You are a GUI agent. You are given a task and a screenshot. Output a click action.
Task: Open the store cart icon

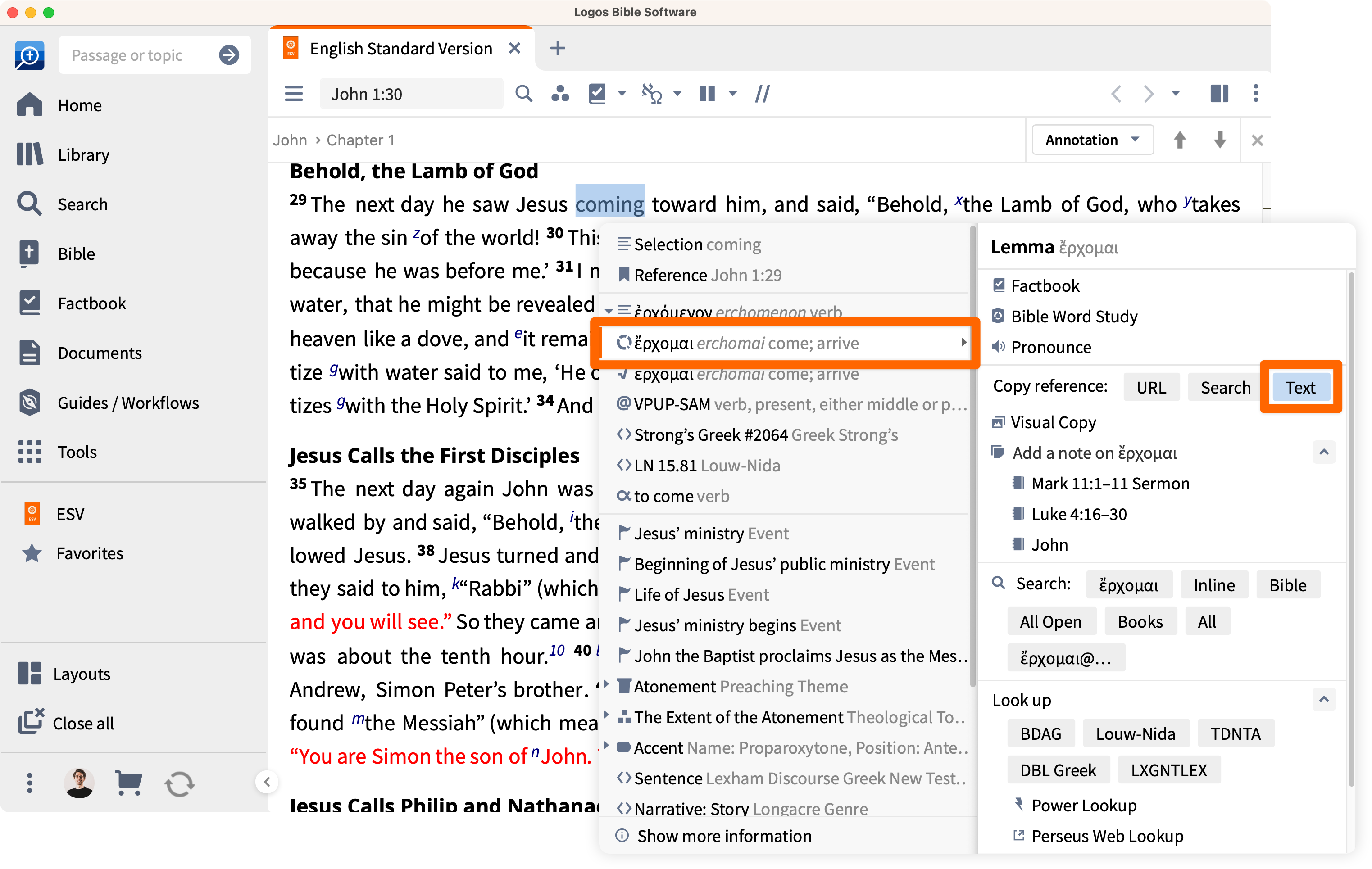click(129, 783)
